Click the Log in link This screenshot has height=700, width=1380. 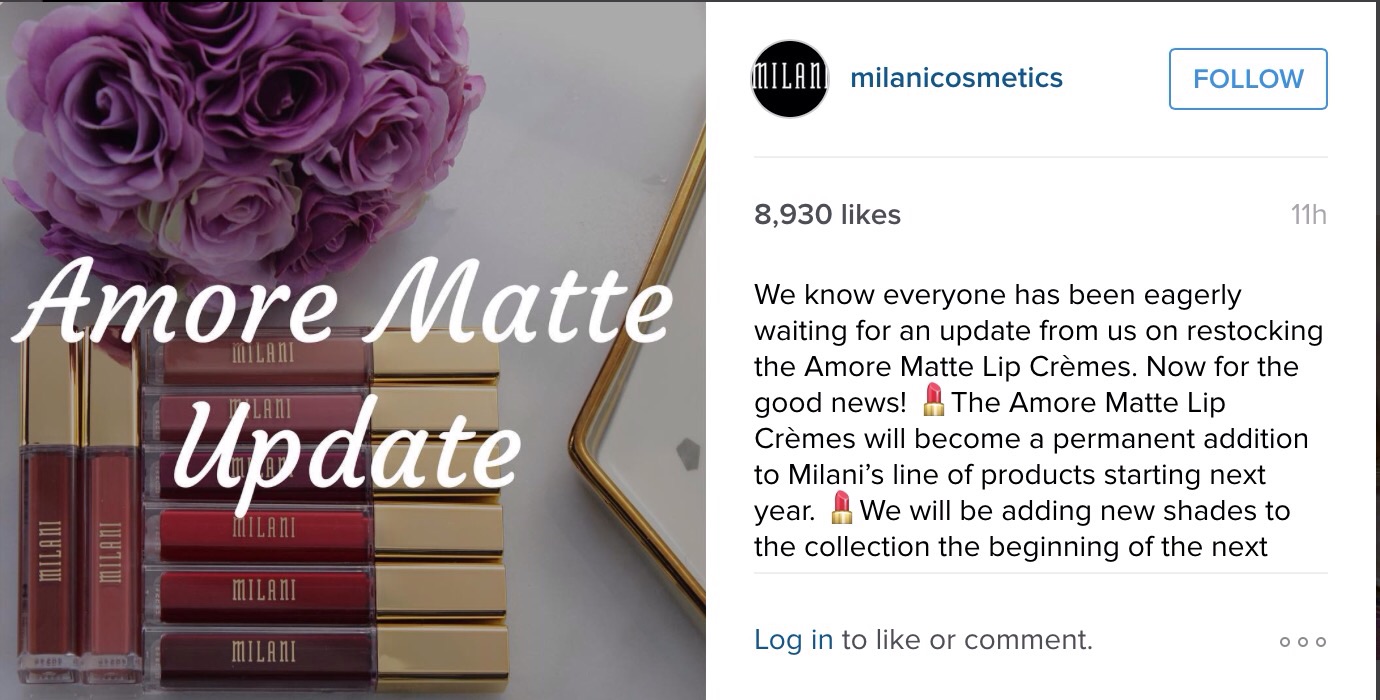coord(793,639)
